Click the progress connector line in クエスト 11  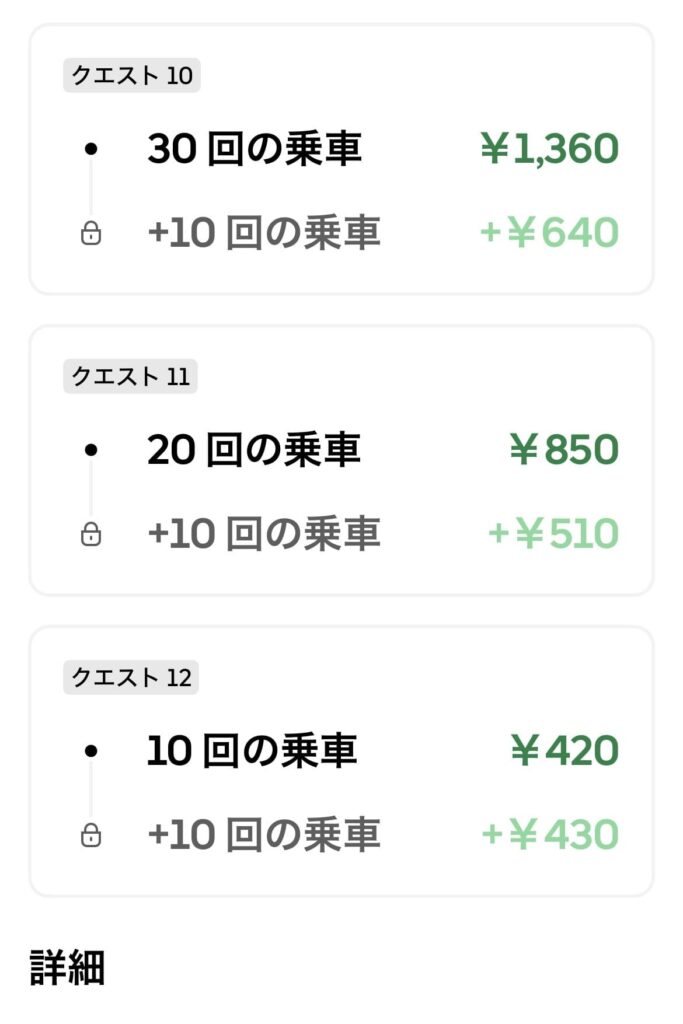coord(93,492)
